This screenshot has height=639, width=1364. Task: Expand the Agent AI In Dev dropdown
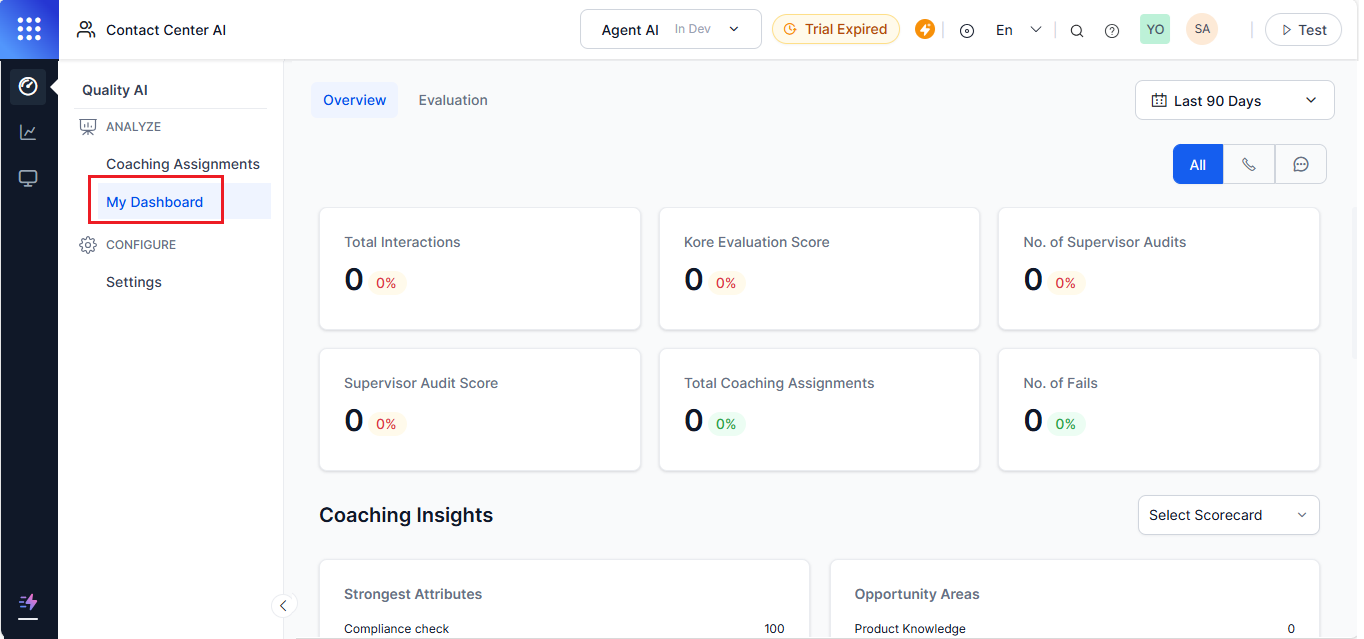[x=671, y=29]
